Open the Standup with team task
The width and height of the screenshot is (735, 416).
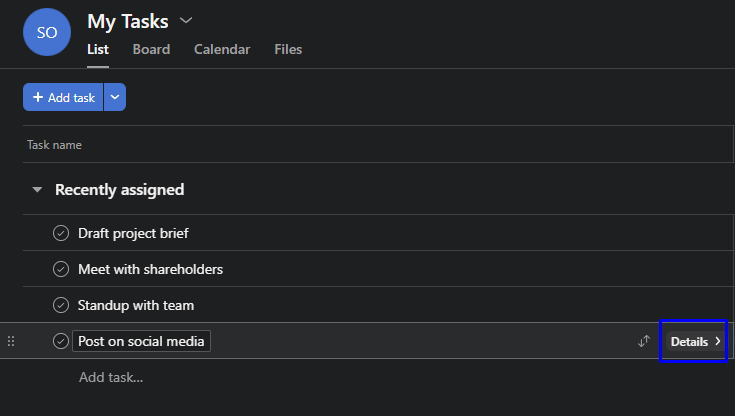tap(136, 305)
